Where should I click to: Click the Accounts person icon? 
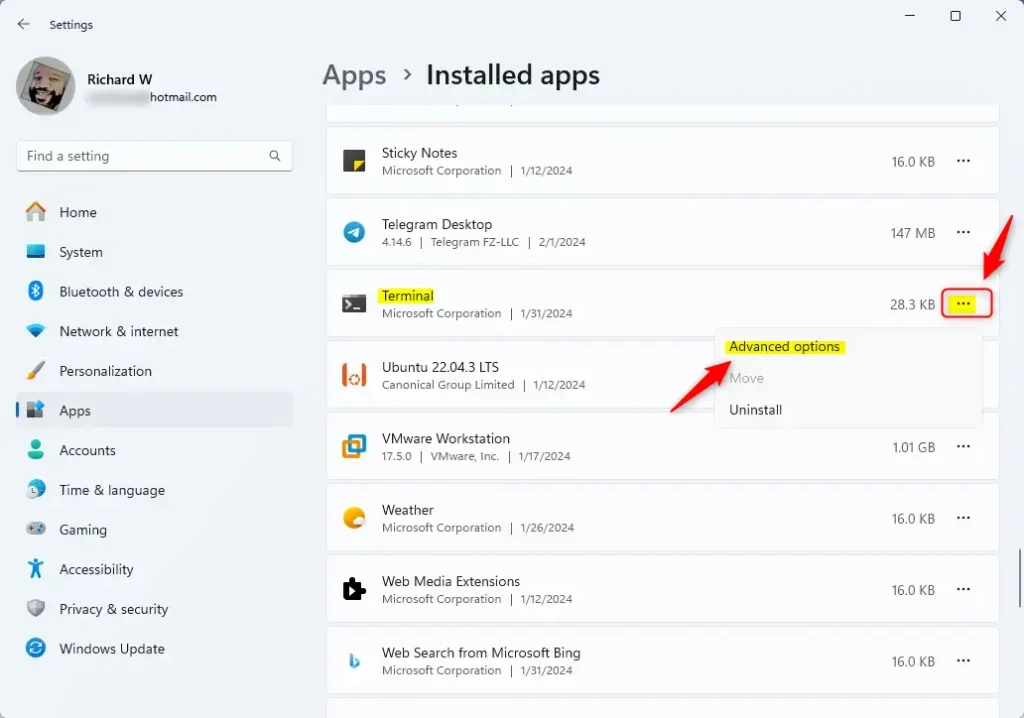pos(36,449)
